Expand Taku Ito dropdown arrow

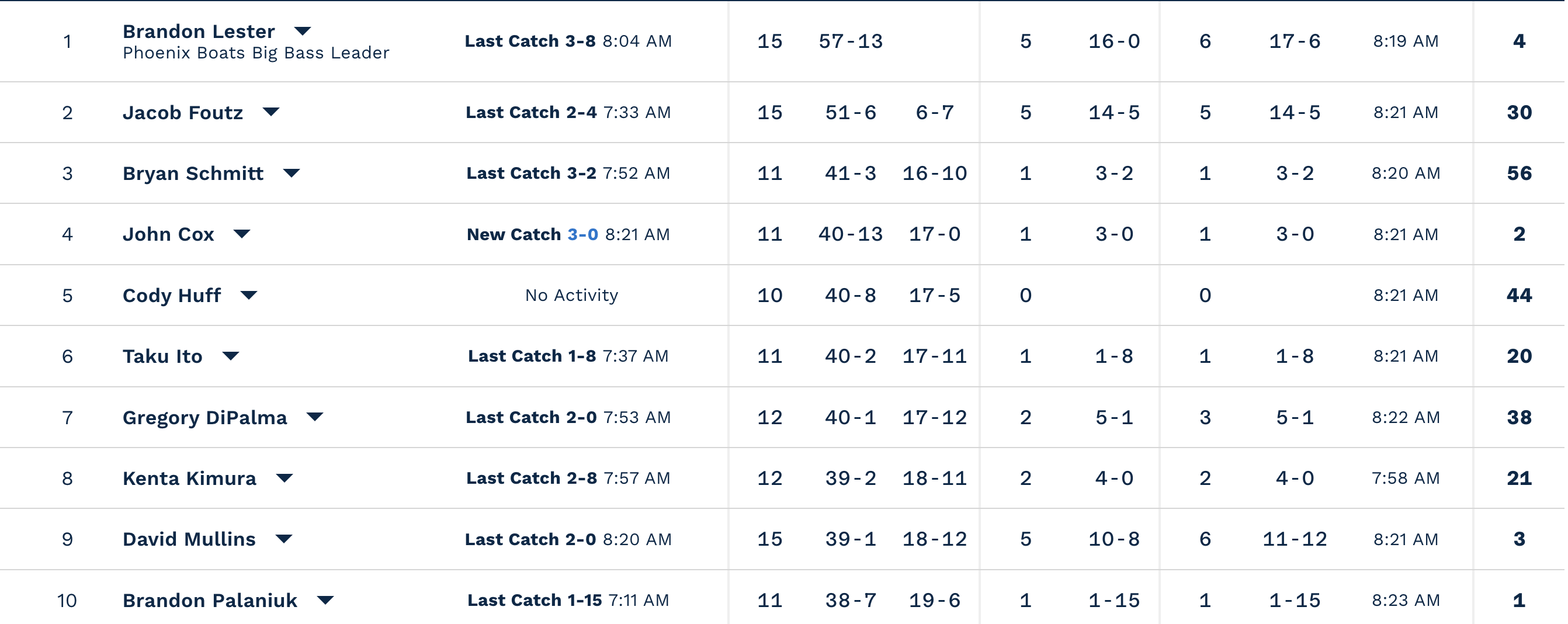231,355
